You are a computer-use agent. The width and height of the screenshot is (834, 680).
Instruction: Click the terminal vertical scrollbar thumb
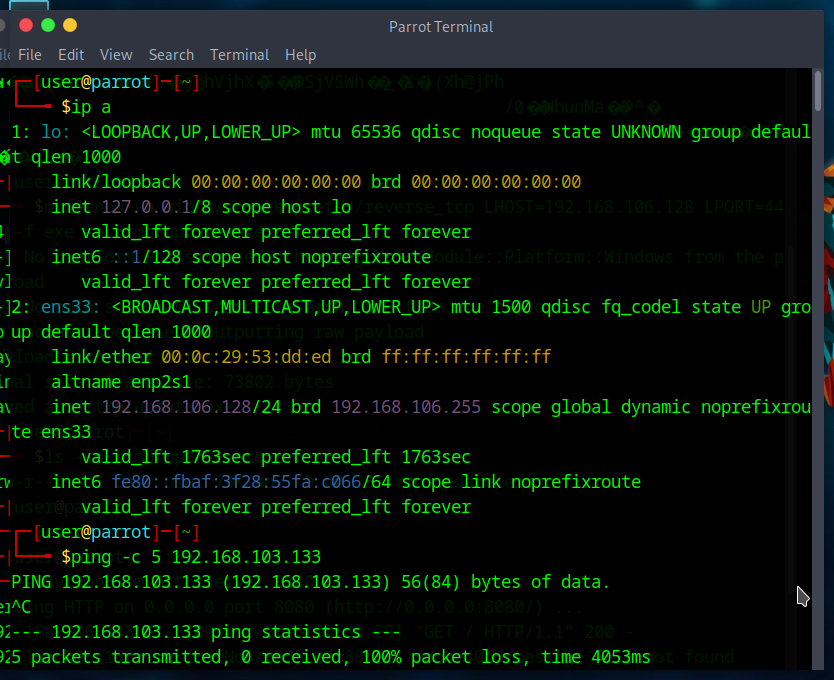click(818, 90)
